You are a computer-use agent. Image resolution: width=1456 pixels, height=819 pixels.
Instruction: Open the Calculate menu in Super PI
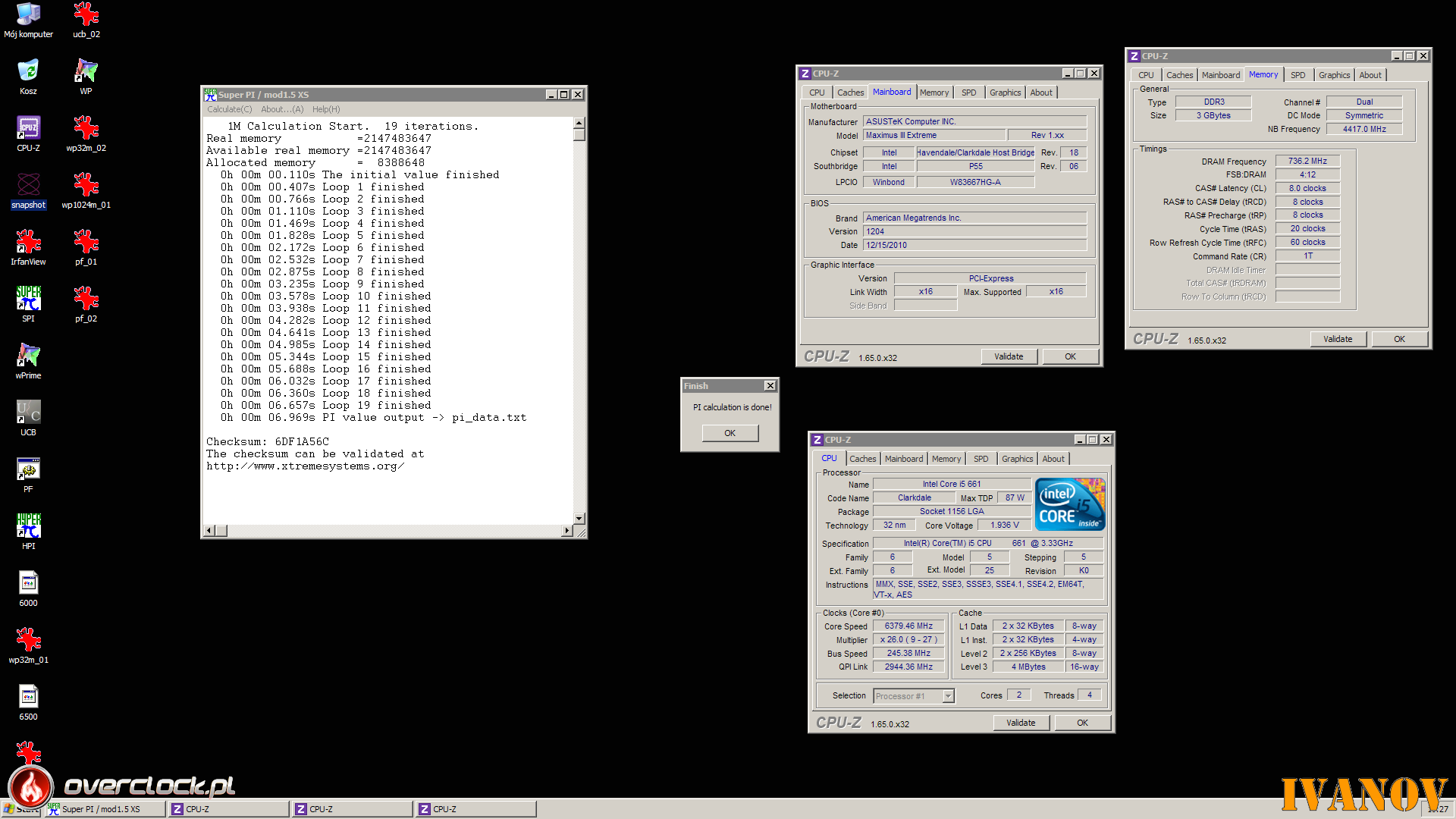(230, 109)
